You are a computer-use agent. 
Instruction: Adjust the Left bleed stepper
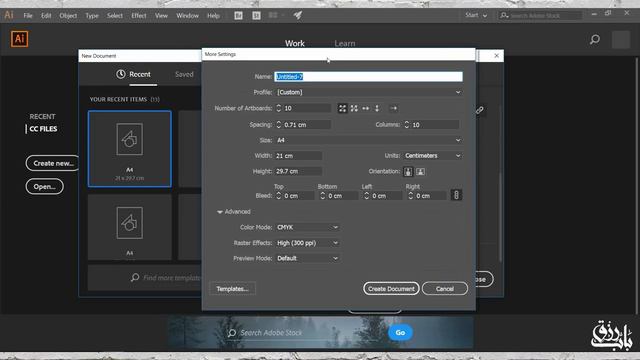pos(367,196)
